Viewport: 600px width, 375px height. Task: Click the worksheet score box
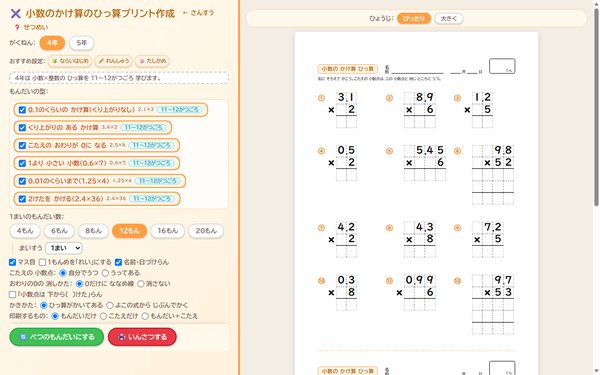click(502, 66)
